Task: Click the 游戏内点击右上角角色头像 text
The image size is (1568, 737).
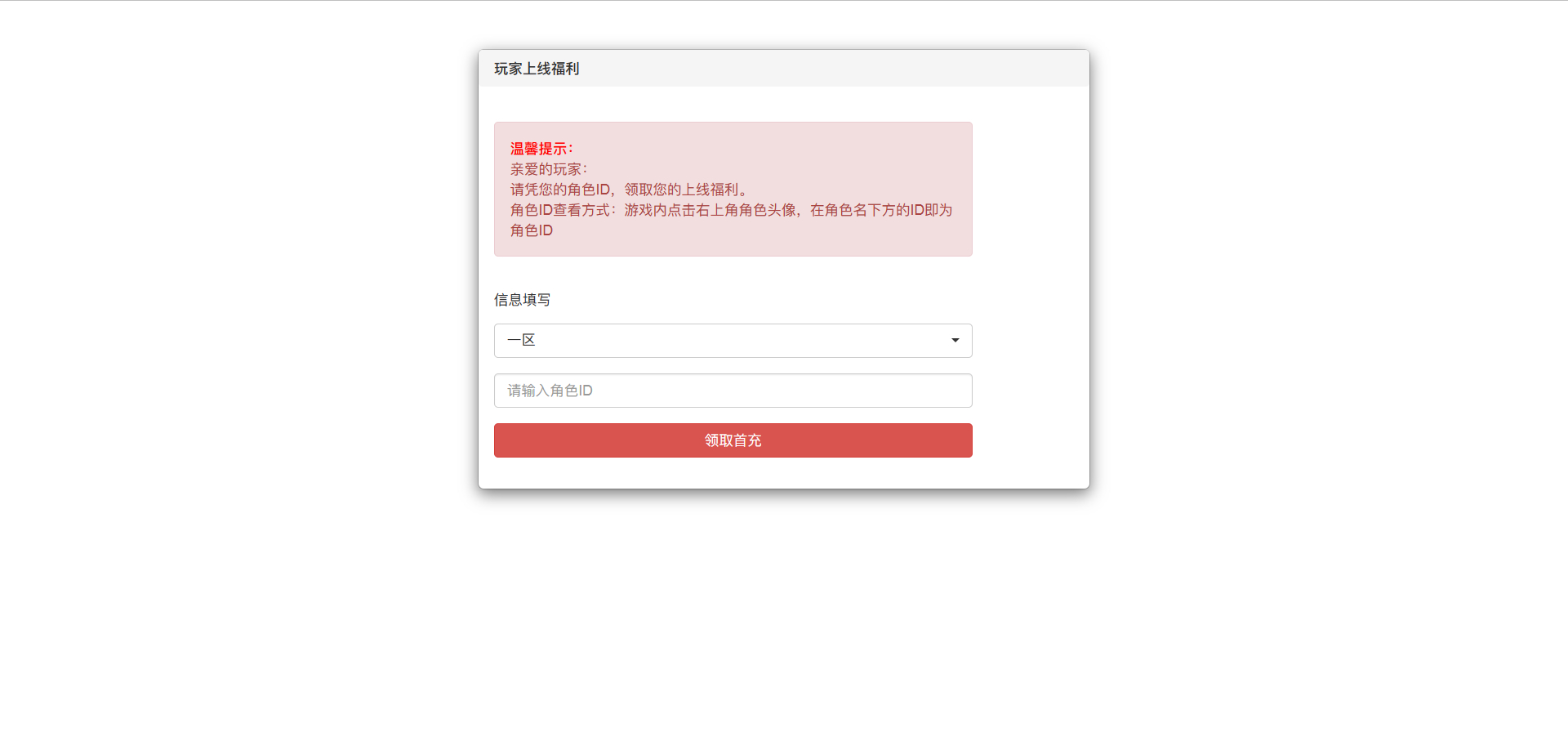Action: point(710,210)
